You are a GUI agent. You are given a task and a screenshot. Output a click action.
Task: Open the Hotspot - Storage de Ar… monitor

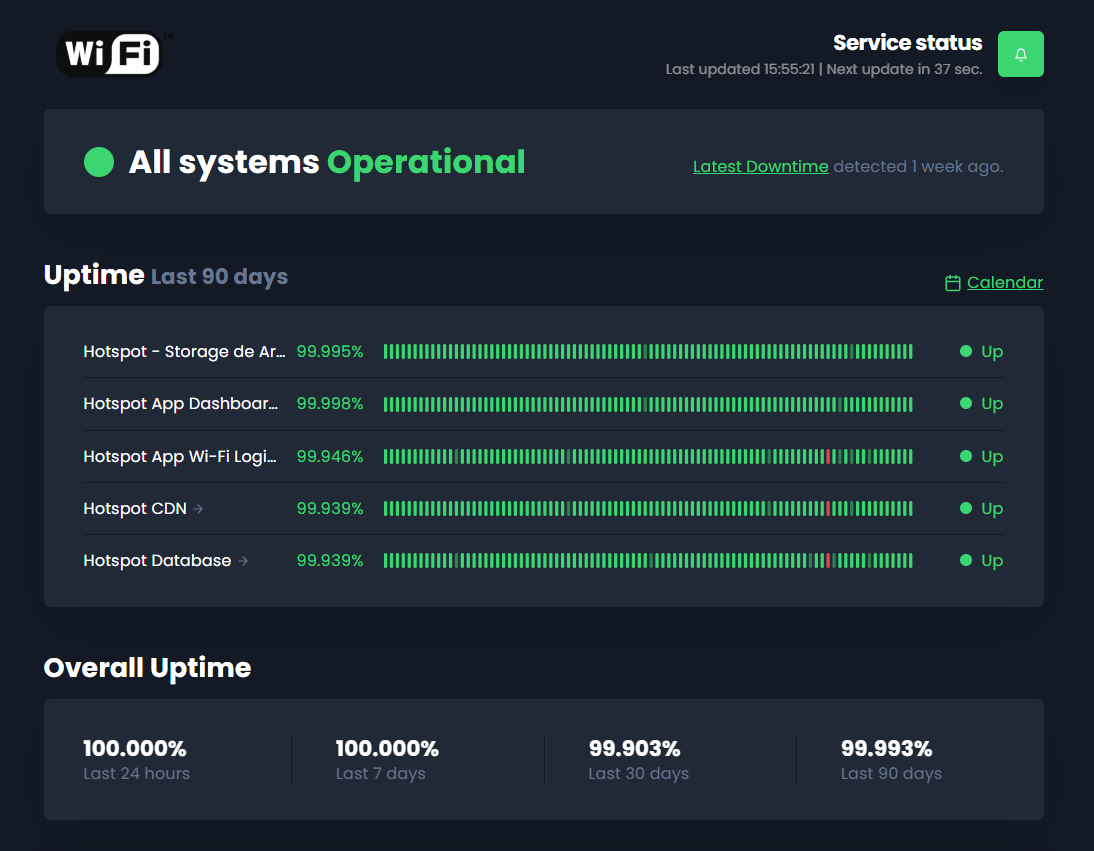pos(184,352)
